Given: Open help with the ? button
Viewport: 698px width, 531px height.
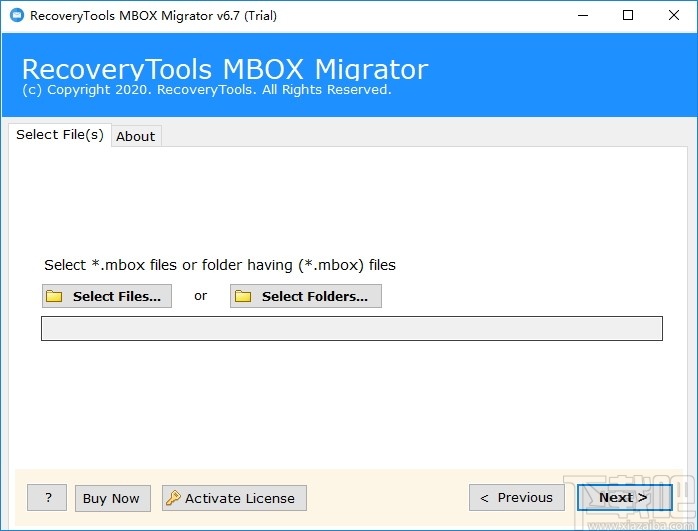Looking at the screenshot, I should (47, 498).
